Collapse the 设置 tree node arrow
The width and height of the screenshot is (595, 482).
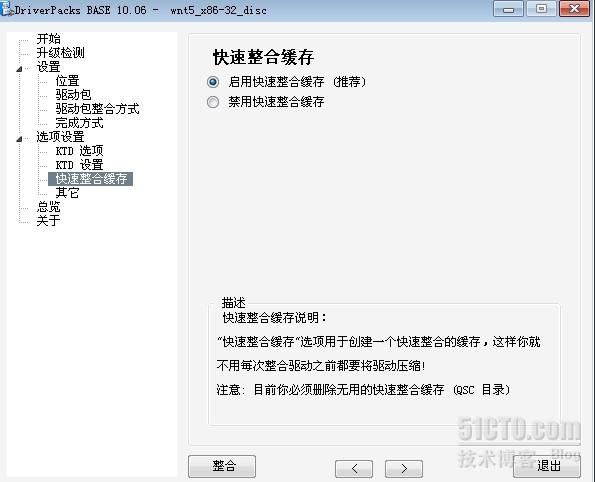point(19,69)
